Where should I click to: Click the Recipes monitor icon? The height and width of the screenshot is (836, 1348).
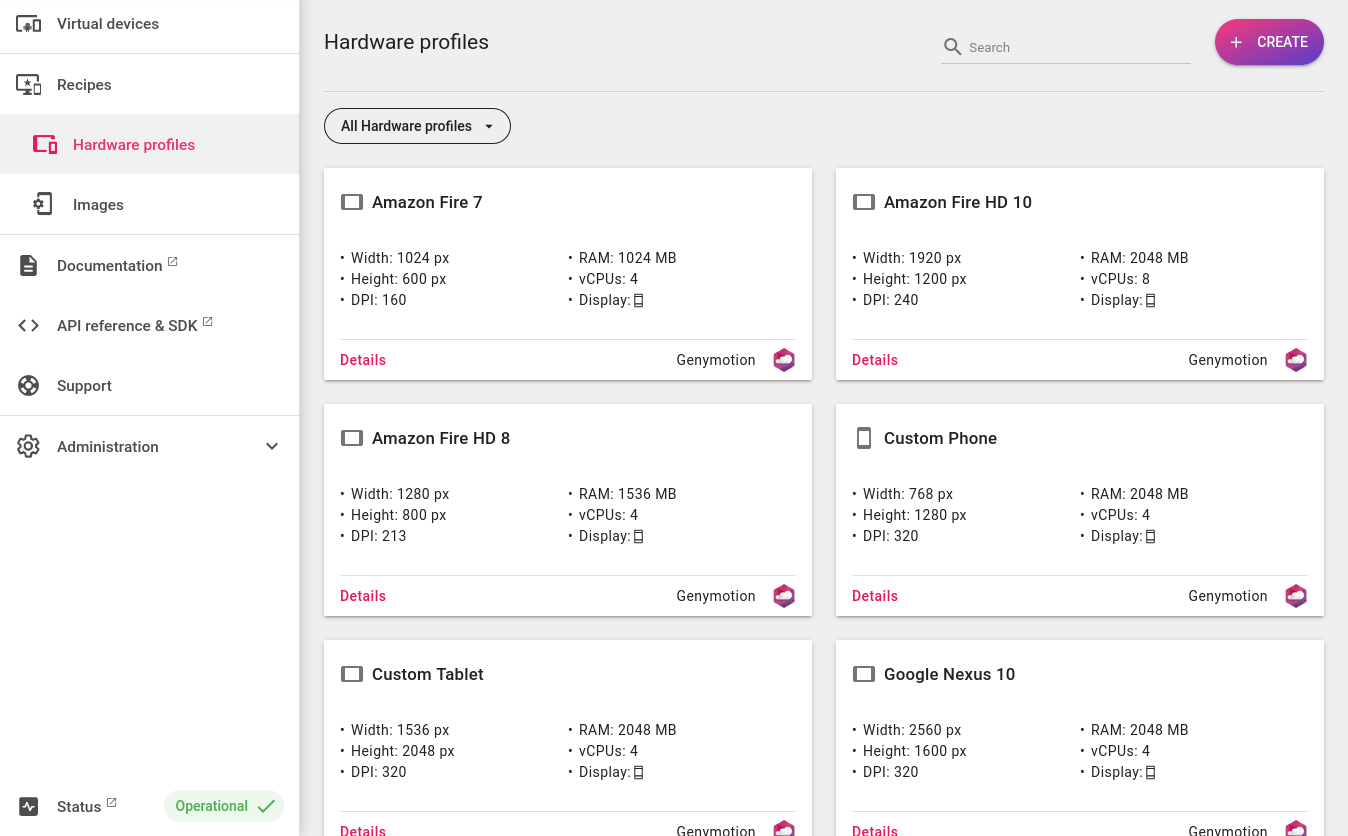point(29,85)
